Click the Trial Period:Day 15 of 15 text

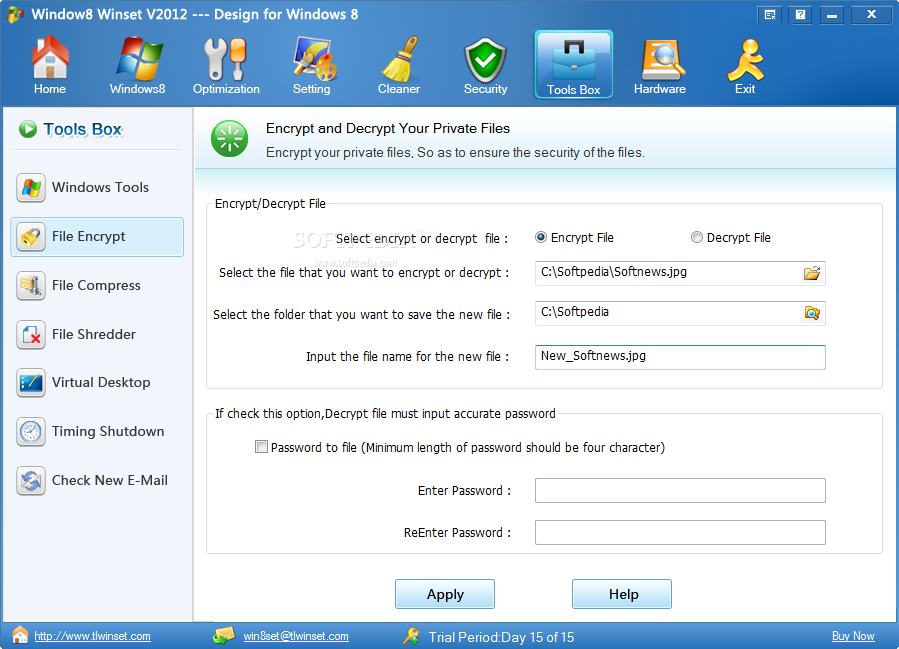point(501,637)
